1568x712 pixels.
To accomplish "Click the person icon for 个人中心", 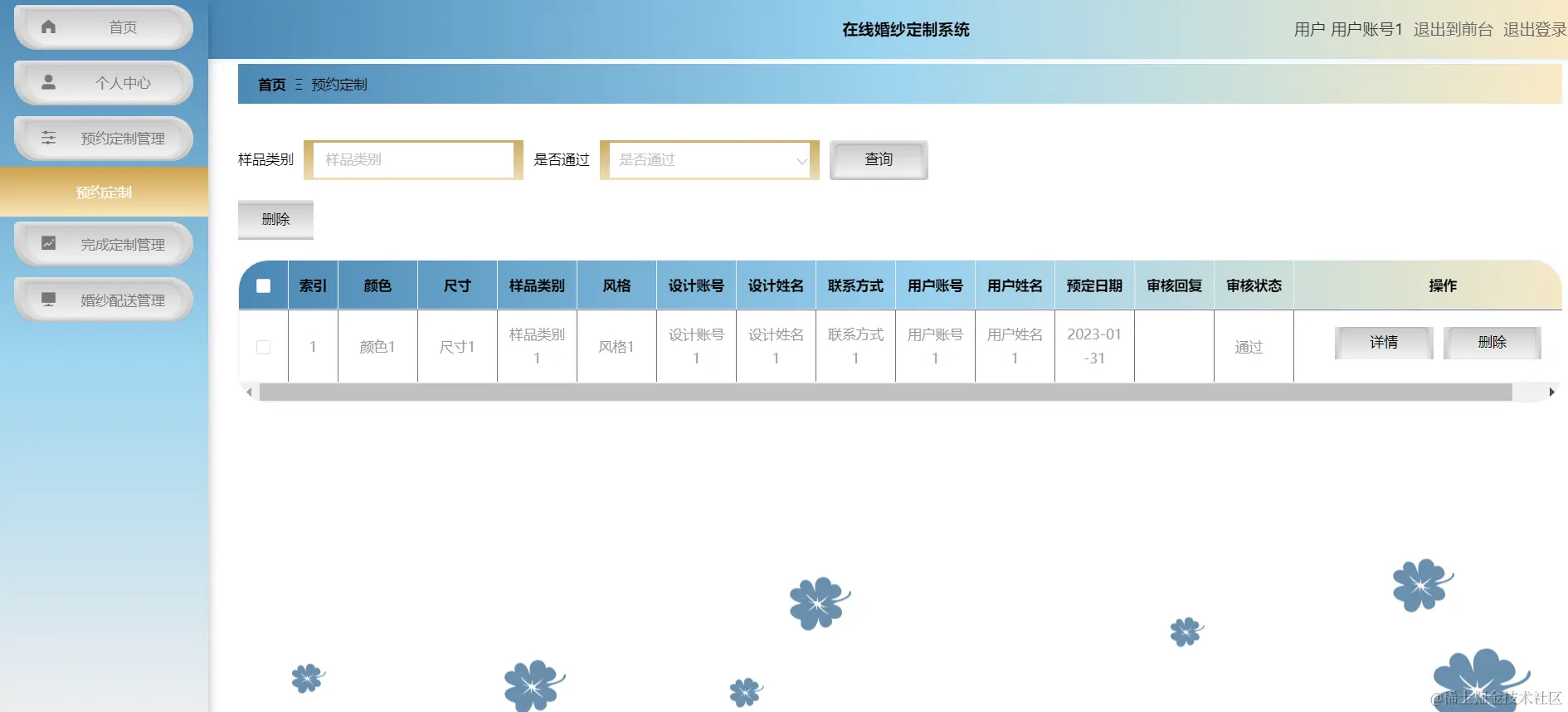I will (48, 82).
